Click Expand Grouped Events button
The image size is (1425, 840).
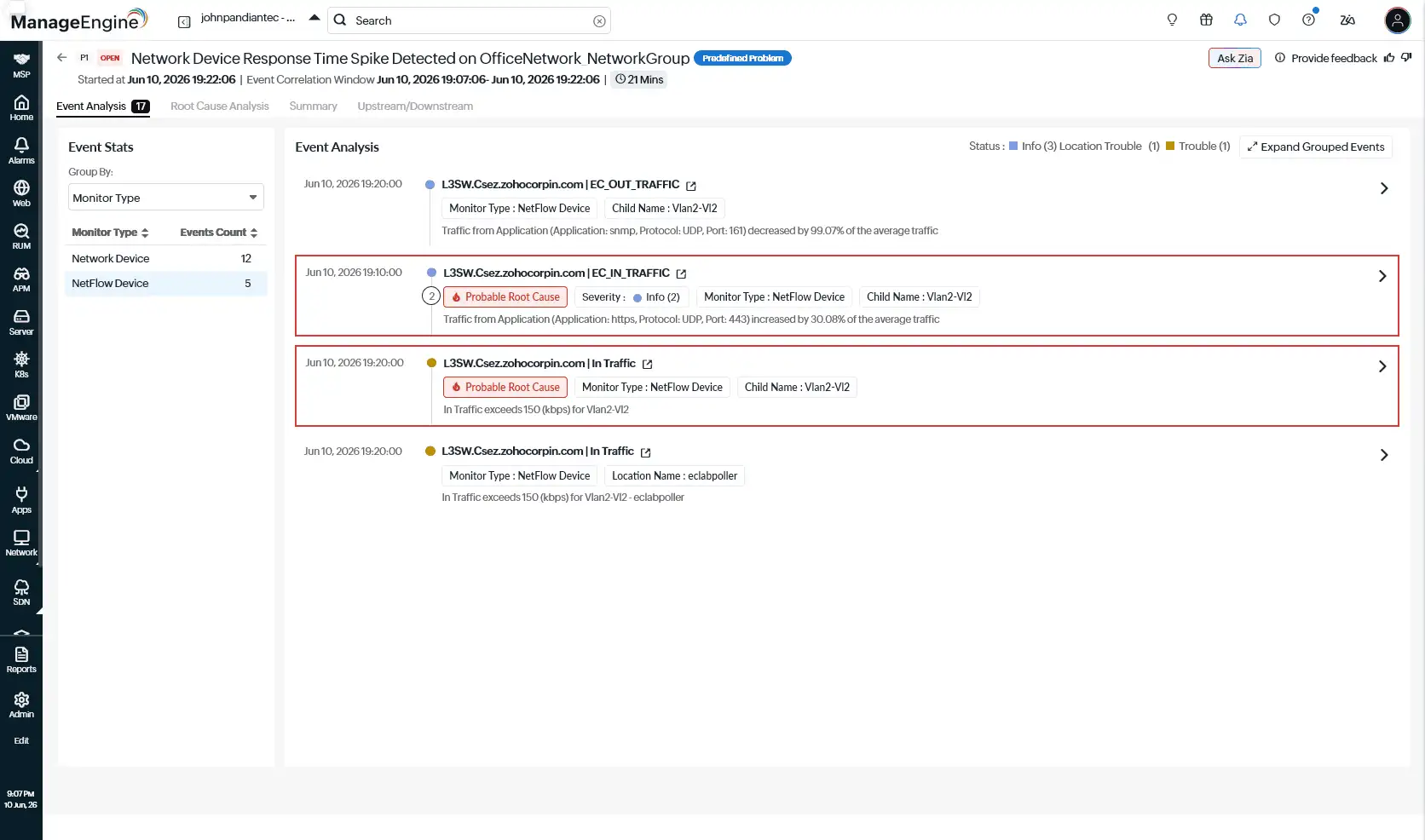click(x=1316, y=147)
